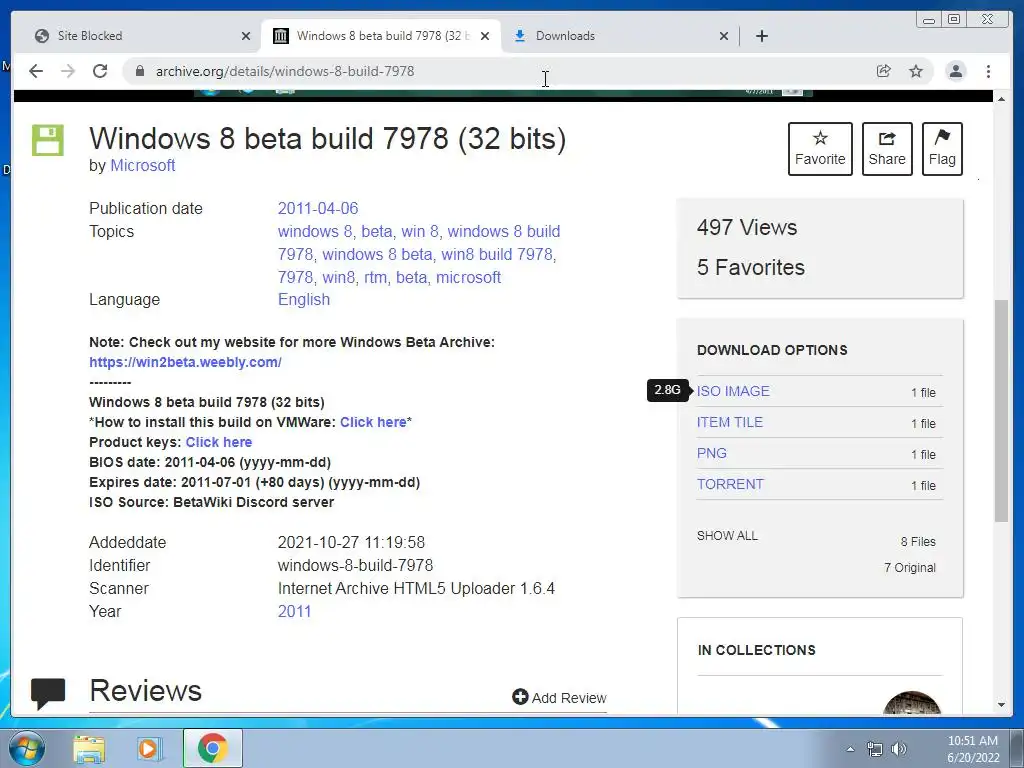The image size is (1024, 768).
Task: Open Windows Explorer from taskbar
Action: click(x=89, y=748)
